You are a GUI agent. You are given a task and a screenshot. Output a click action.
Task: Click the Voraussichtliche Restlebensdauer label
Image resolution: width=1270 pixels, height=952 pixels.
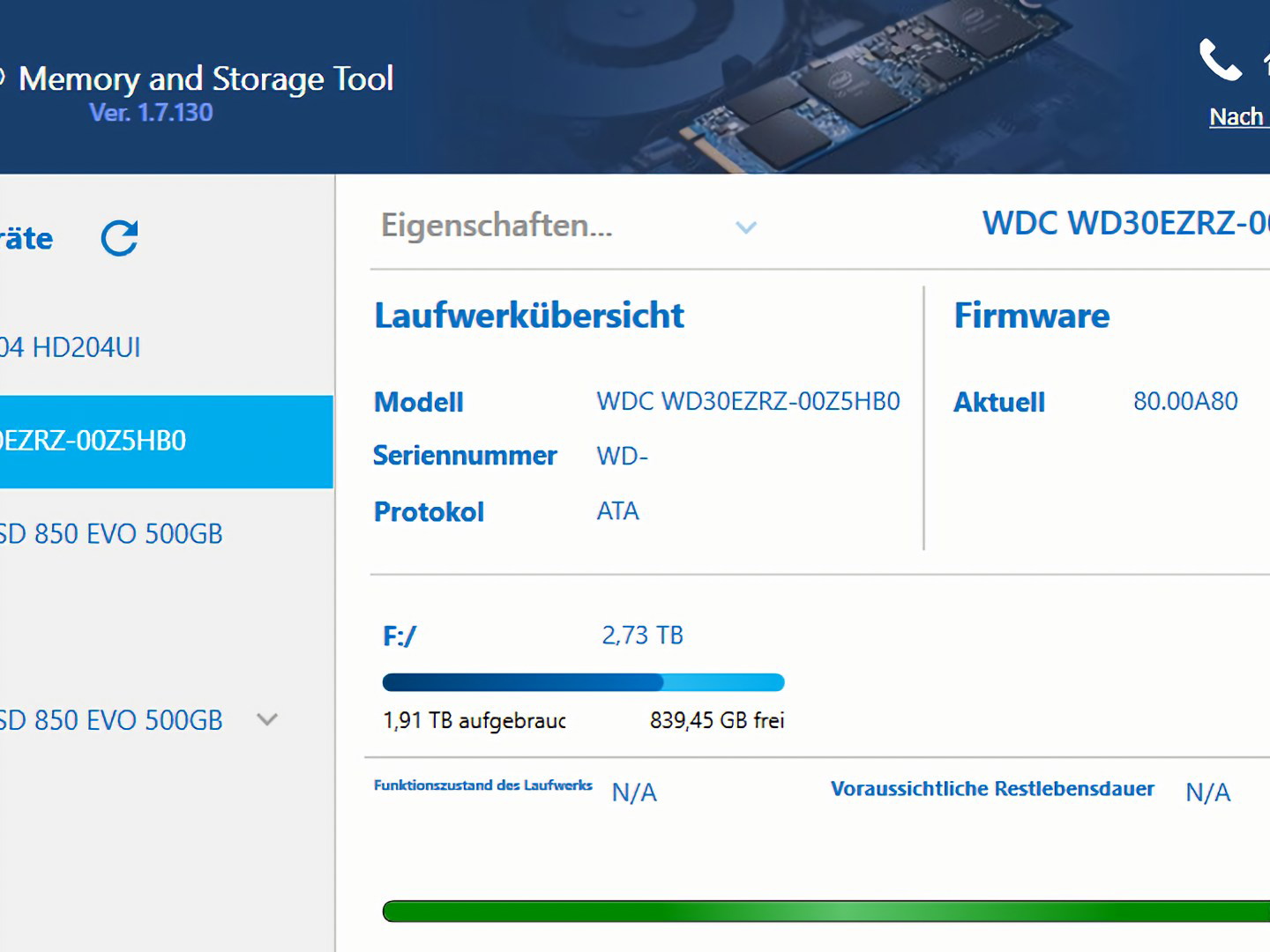click(992, 789)
